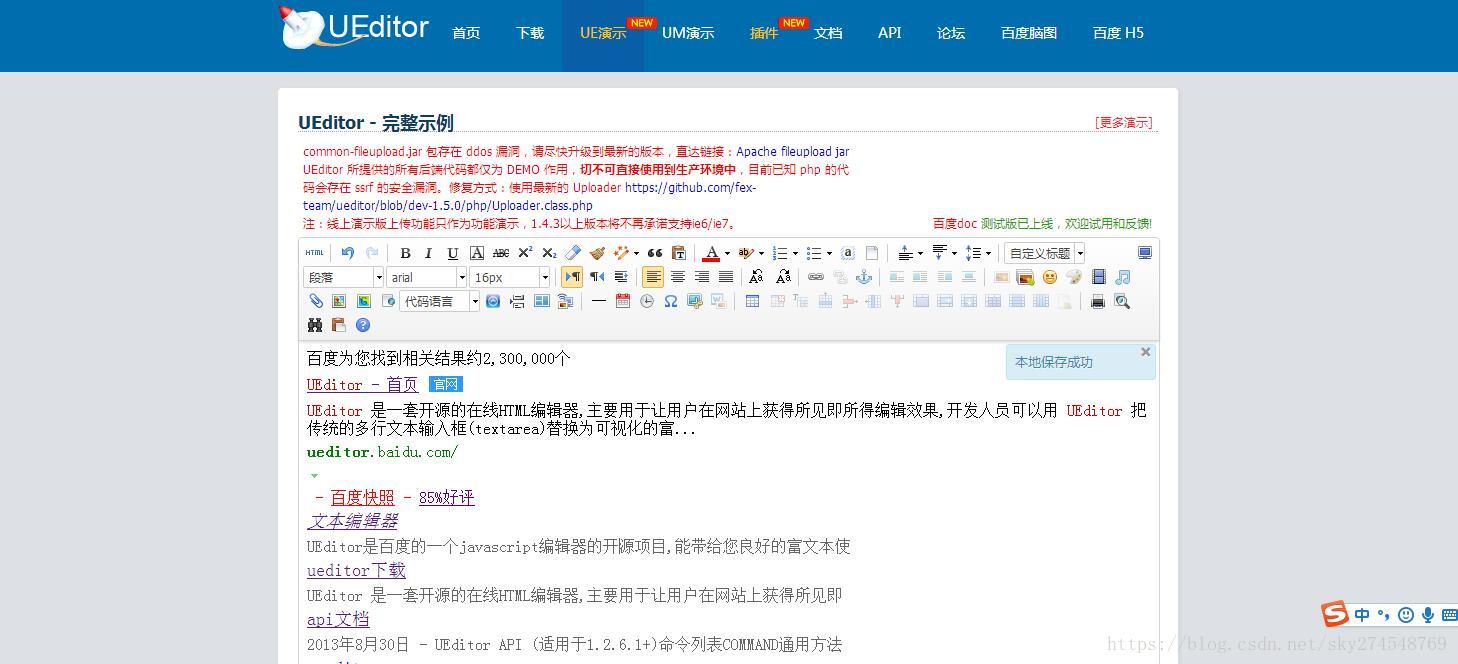
Task: Click the preview magnifier icon
Action: [1122, 301]
